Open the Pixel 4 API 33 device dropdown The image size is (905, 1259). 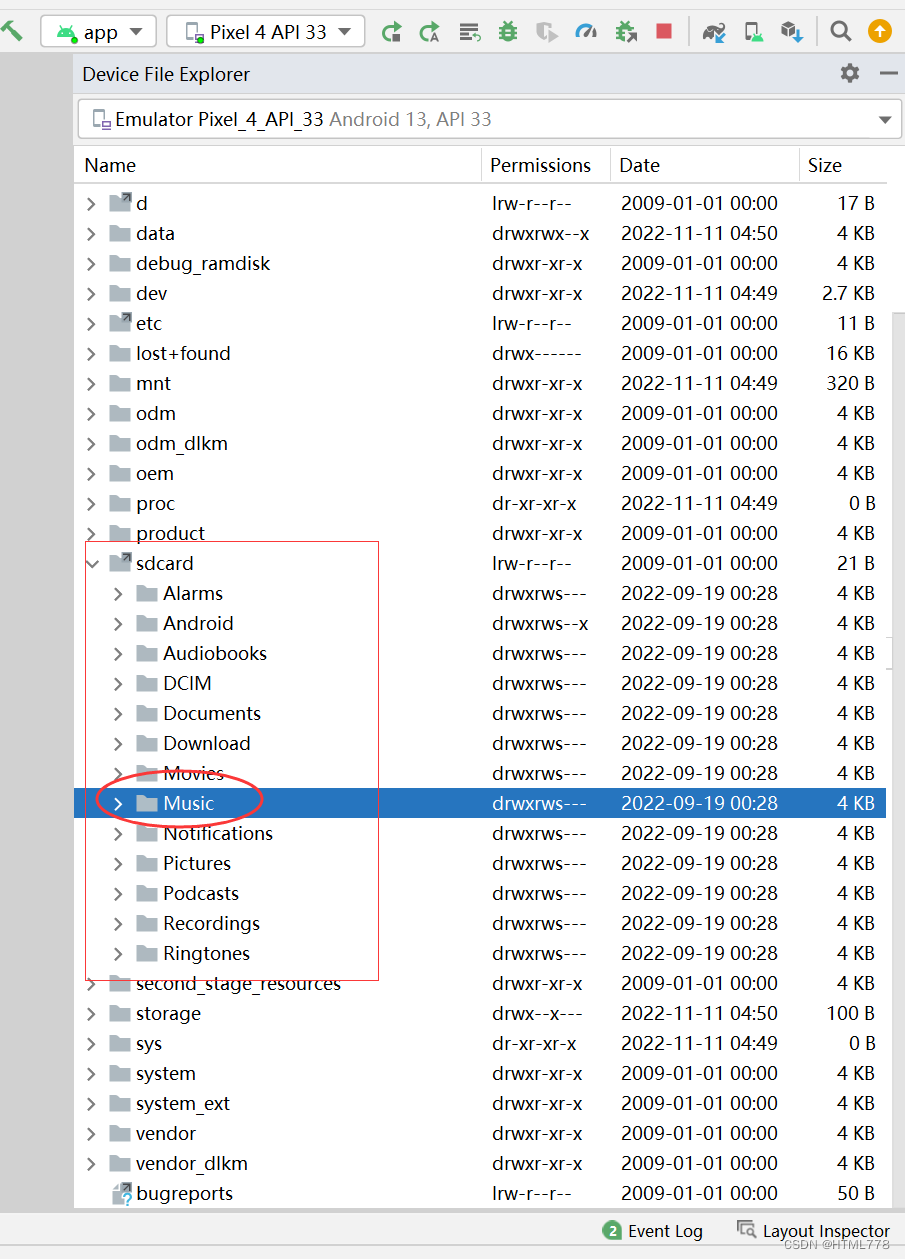pos(265,32)
